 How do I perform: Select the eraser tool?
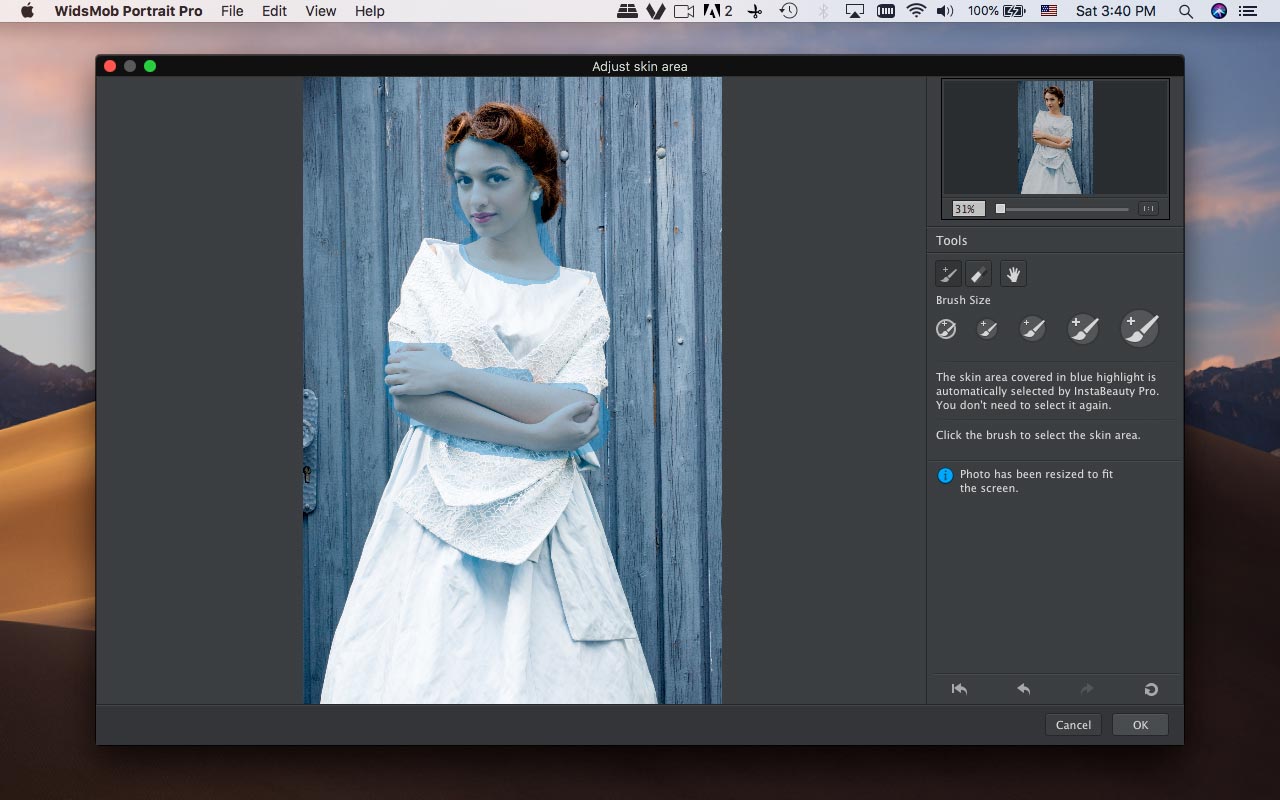coord(980,274)
